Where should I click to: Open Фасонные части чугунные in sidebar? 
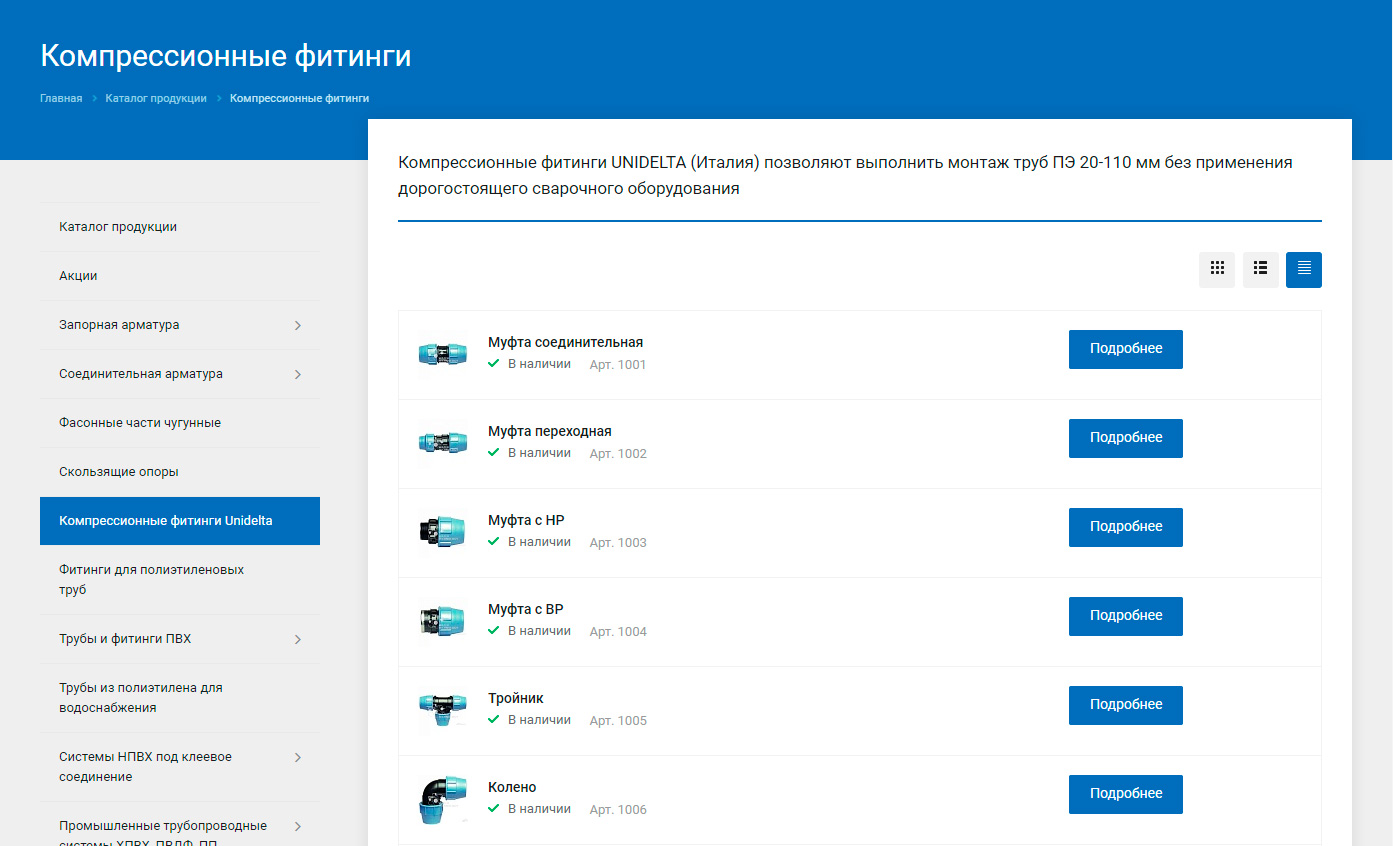[140, 423]
